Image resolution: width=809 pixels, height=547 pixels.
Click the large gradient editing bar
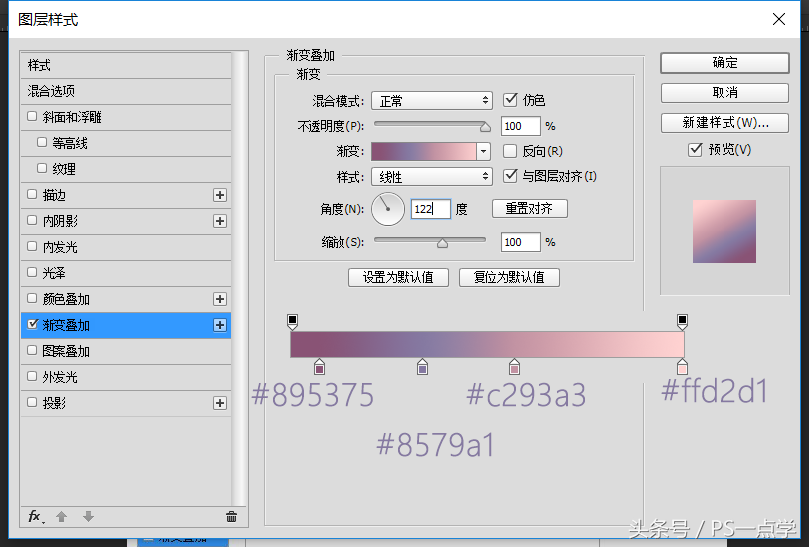487,344
